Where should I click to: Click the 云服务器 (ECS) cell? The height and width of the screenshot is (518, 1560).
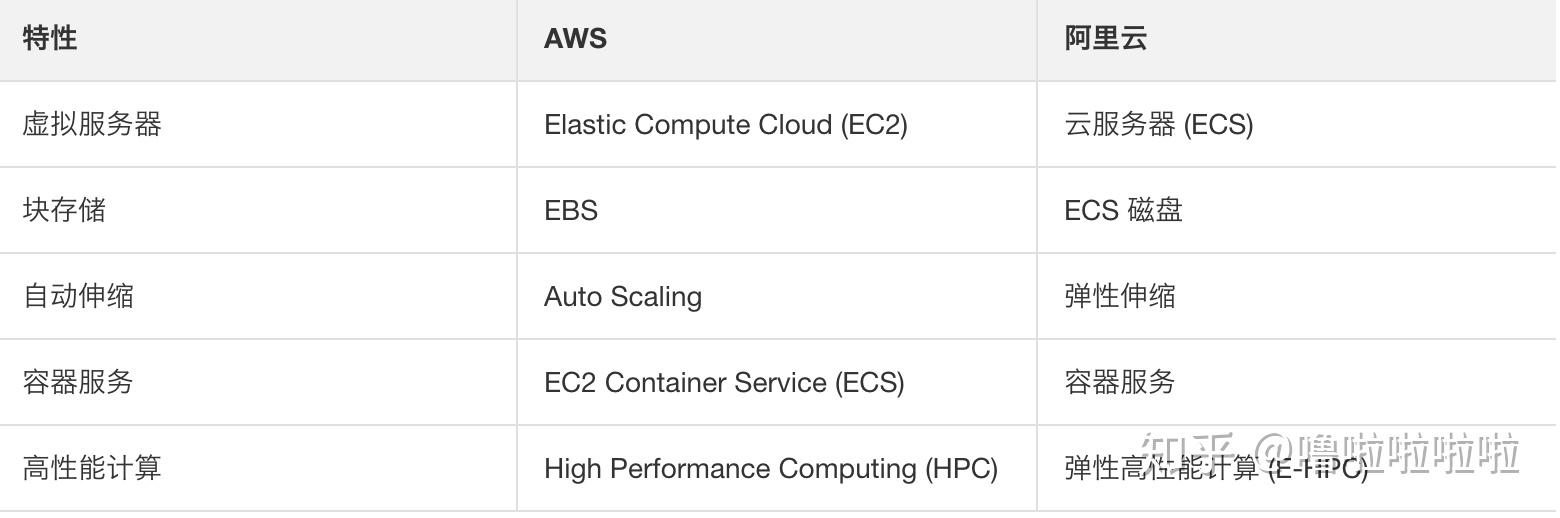pyautogui.click(x=1158, y=125)
